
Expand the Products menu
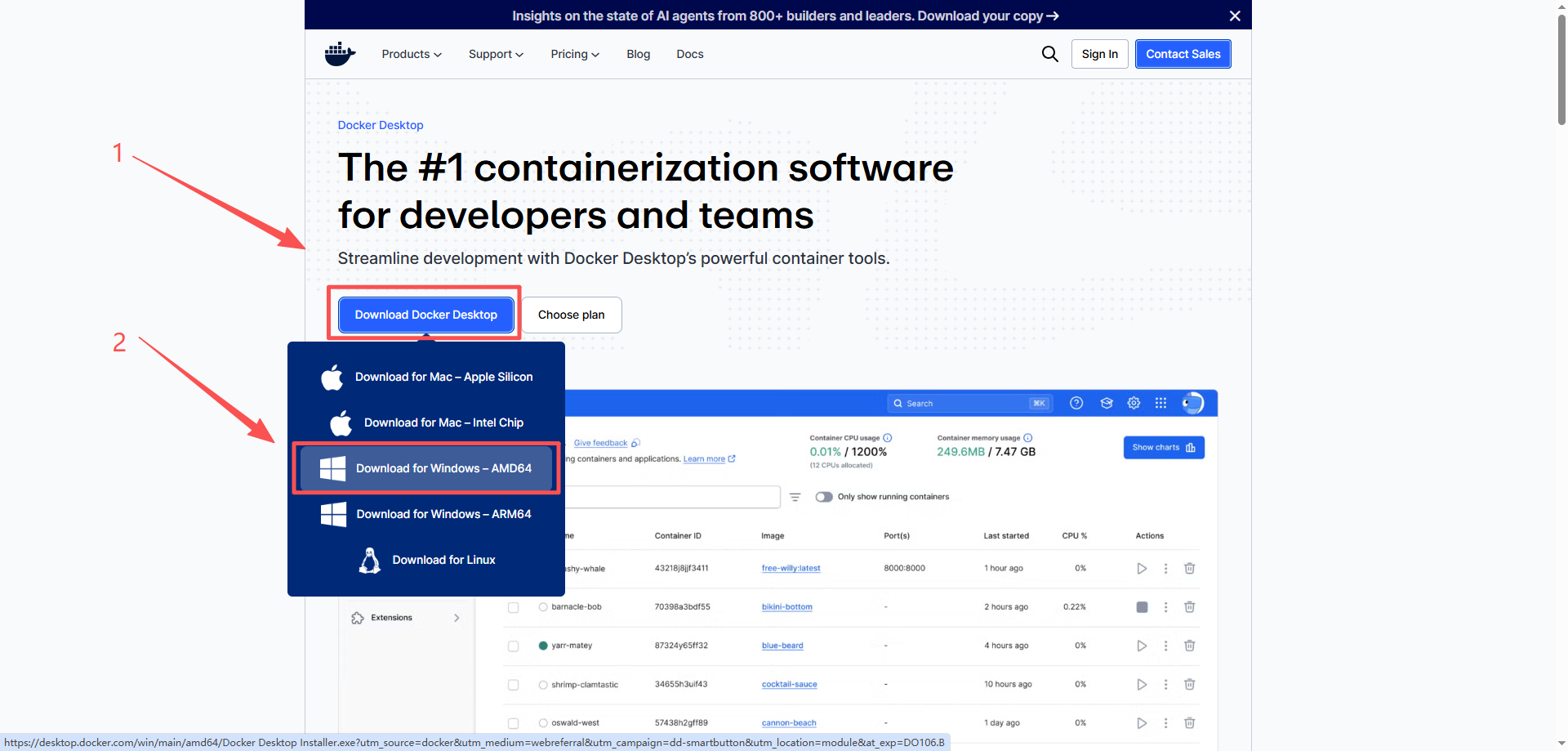(x=412, y=54)
